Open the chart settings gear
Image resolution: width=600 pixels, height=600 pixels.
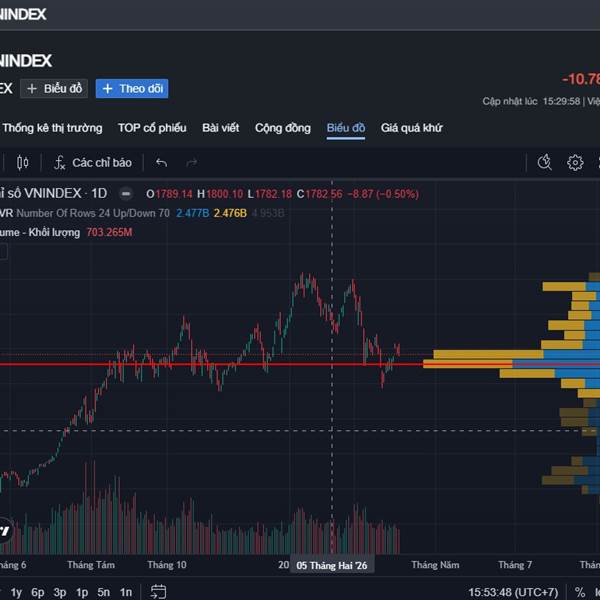click(x=575, y=162)
